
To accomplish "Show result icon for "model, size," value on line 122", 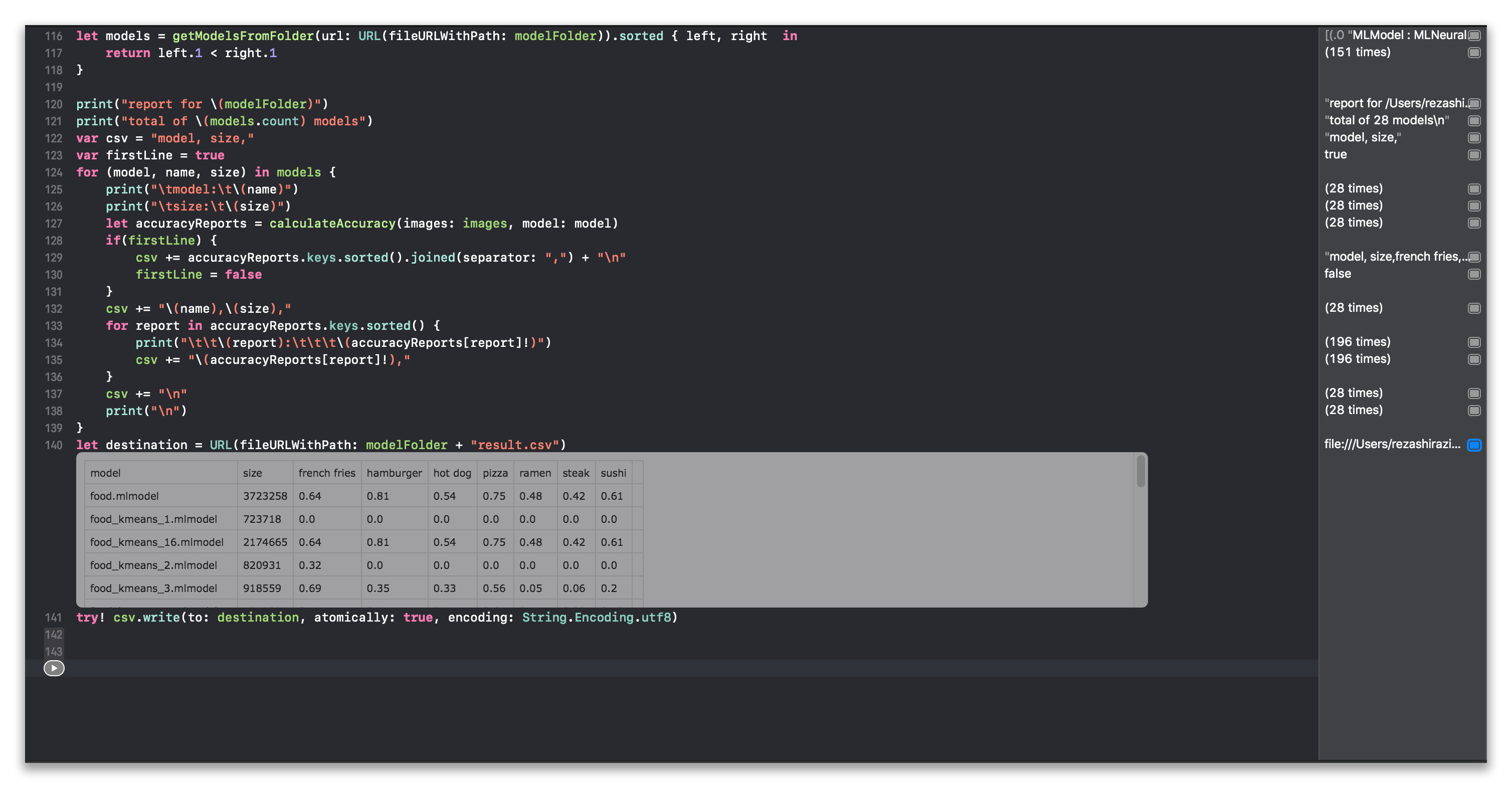I will point(1474,138).
